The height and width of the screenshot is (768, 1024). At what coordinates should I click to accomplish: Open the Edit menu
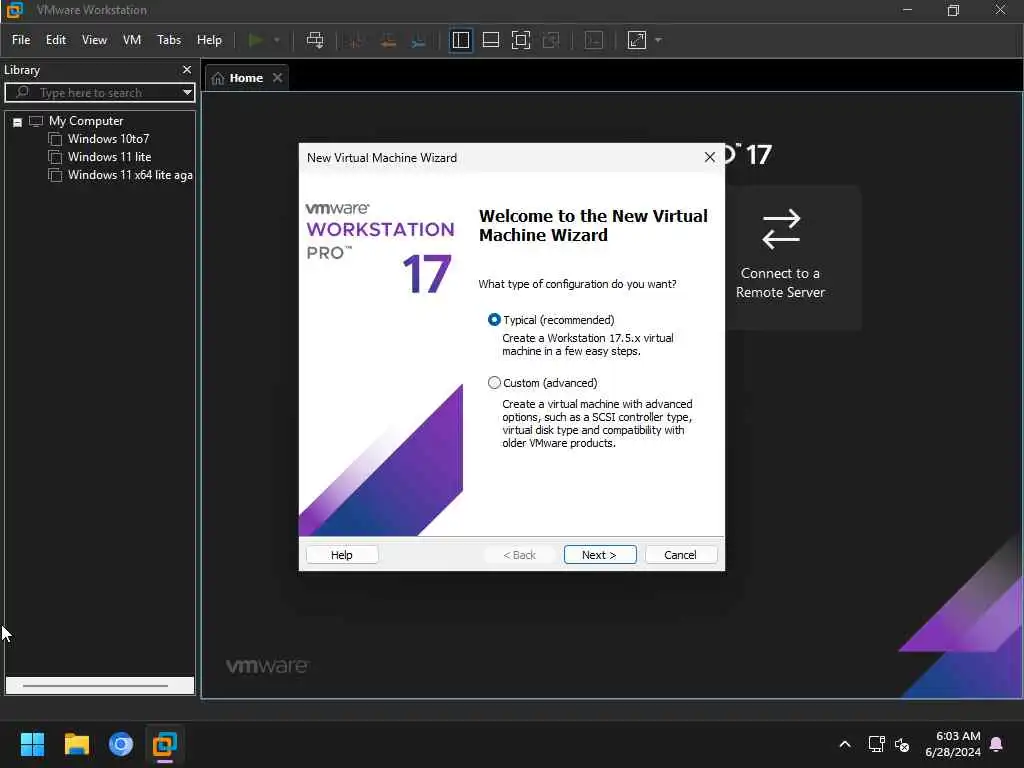pos(56,40)
